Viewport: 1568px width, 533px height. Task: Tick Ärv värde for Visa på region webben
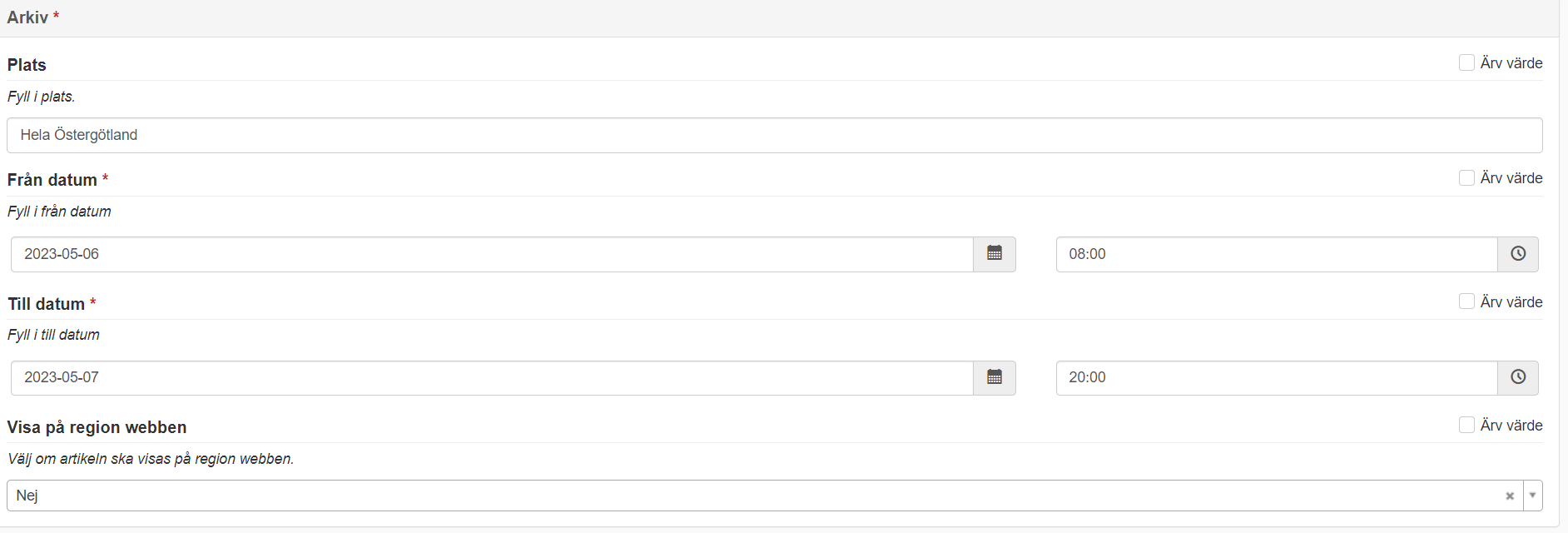[x=1466, y=425]
